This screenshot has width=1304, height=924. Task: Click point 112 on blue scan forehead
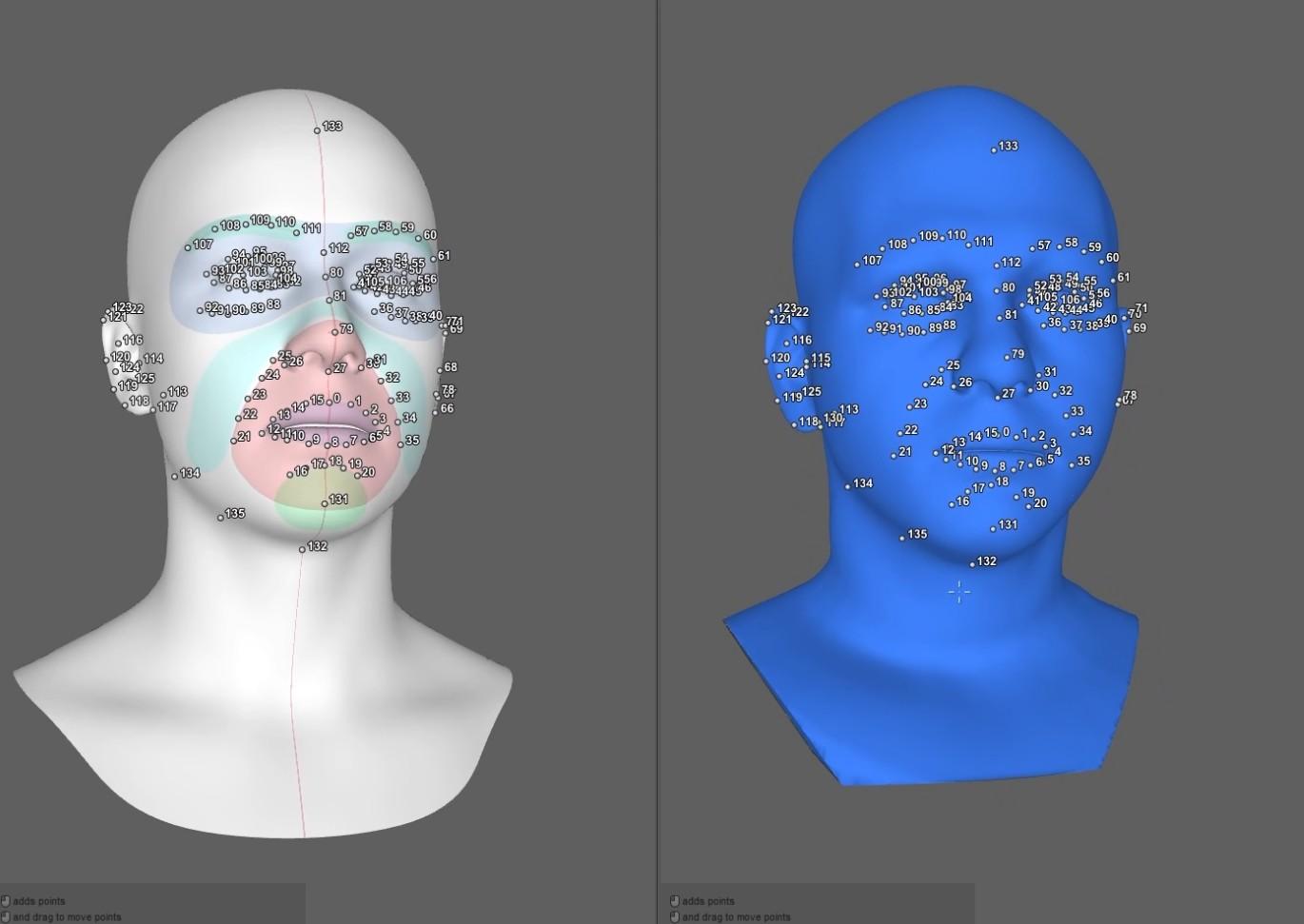coord(996,266)
